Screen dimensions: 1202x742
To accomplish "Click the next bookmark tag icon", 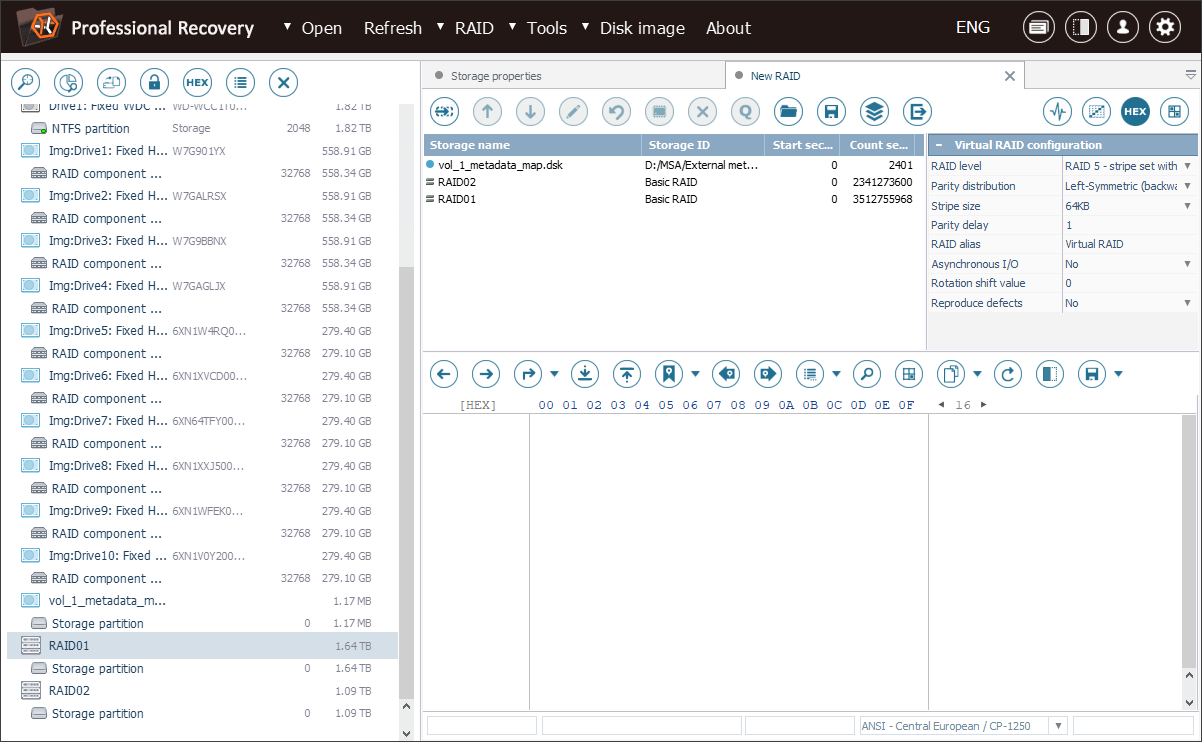I will 768,374.
